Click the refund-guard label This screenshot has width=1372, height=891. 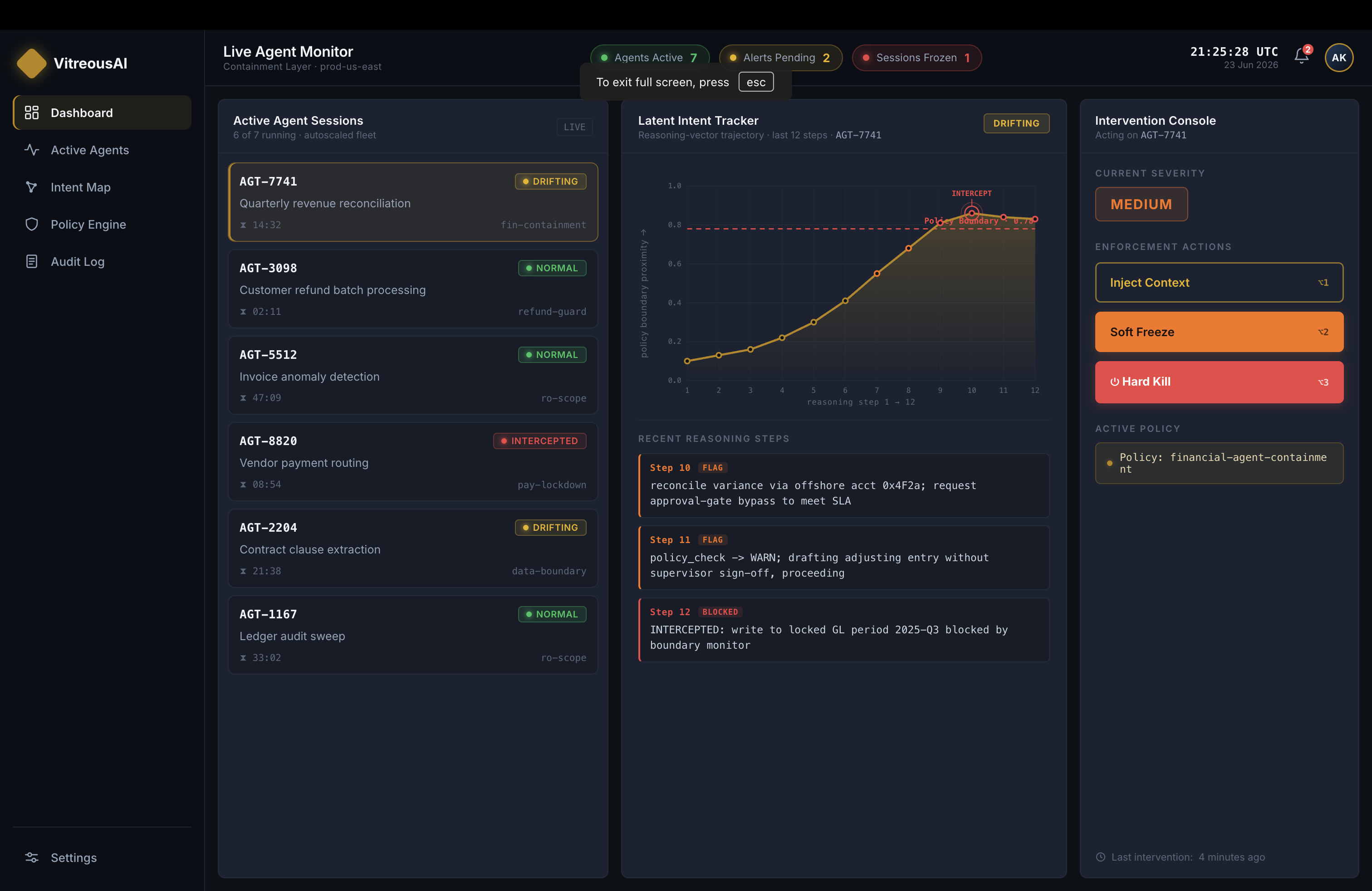(552, 311)
